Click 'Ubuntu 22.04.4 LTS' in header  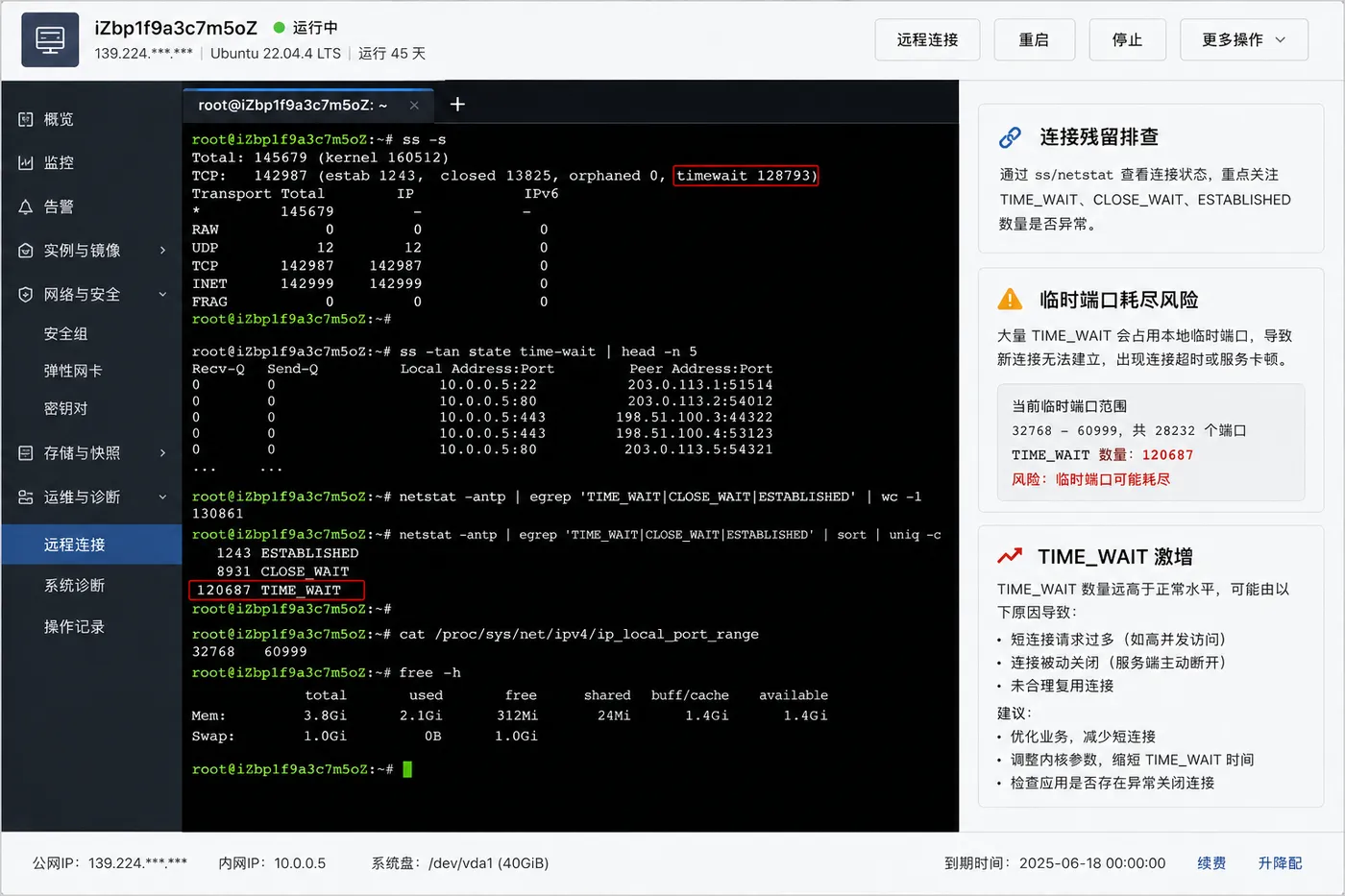[276, 54]
